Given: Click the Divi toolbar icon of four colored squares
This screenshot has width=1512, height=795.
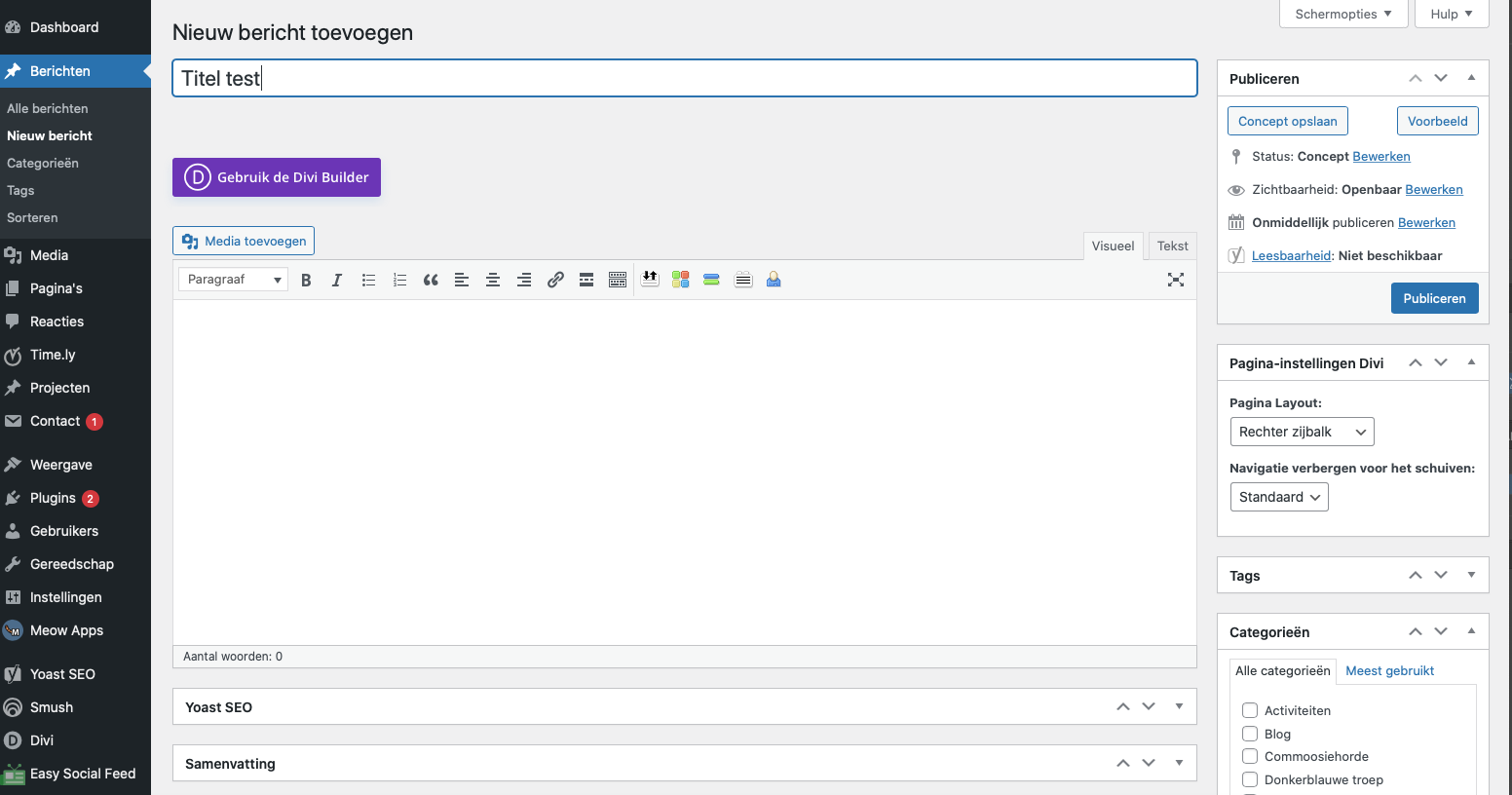Looking at the screenshot, I should tap(681, 280).
